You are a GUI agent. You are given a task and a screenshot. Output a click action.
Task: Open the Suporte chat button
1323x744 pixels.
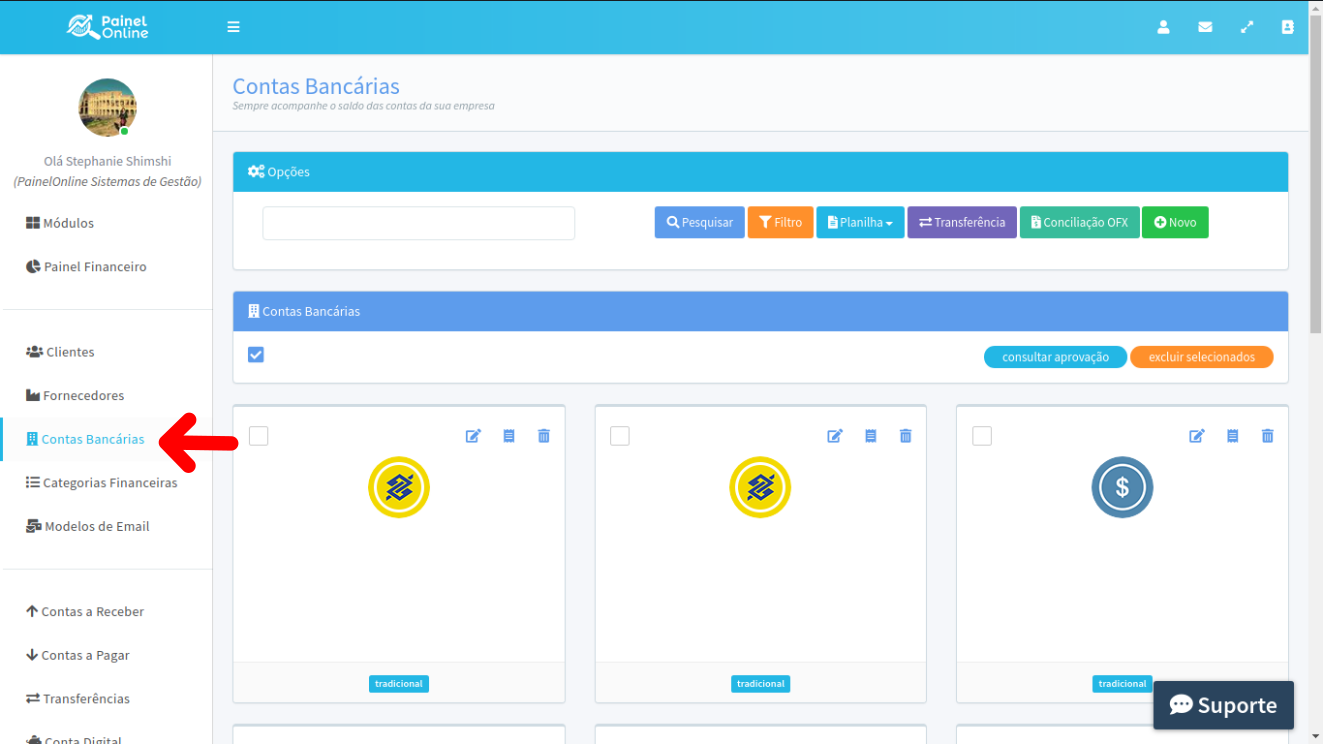(x=1223, y=705)
